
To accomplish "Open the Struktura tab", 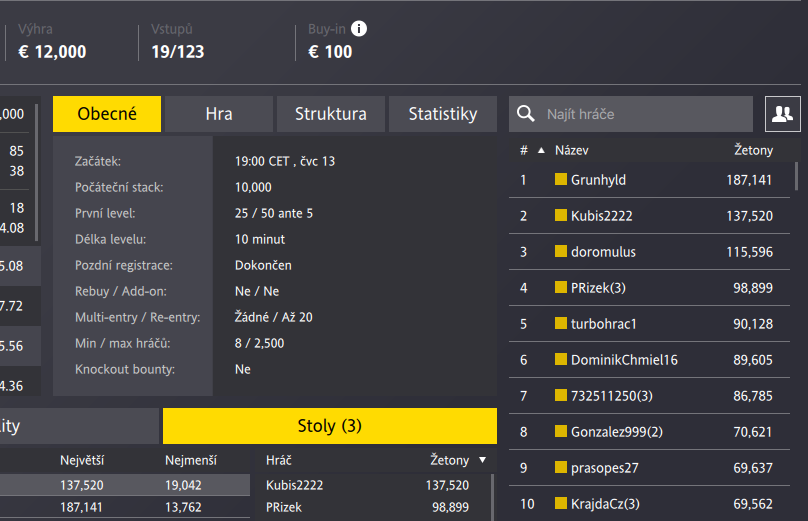I will pyautogui.click(x=330, y=114).
